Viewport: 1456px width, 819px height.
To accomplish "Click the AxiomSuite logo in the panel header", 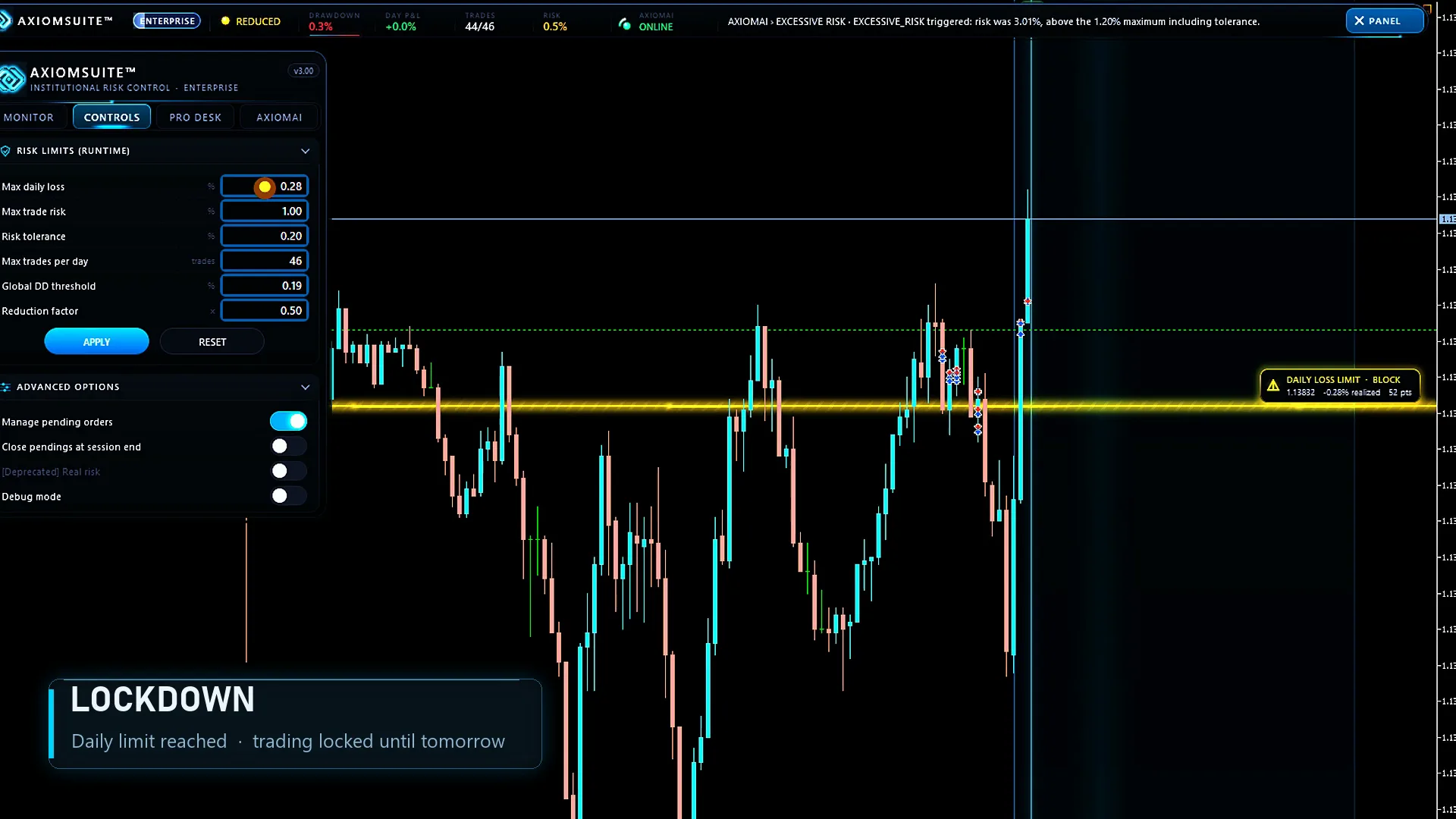I will pos(11,79).
